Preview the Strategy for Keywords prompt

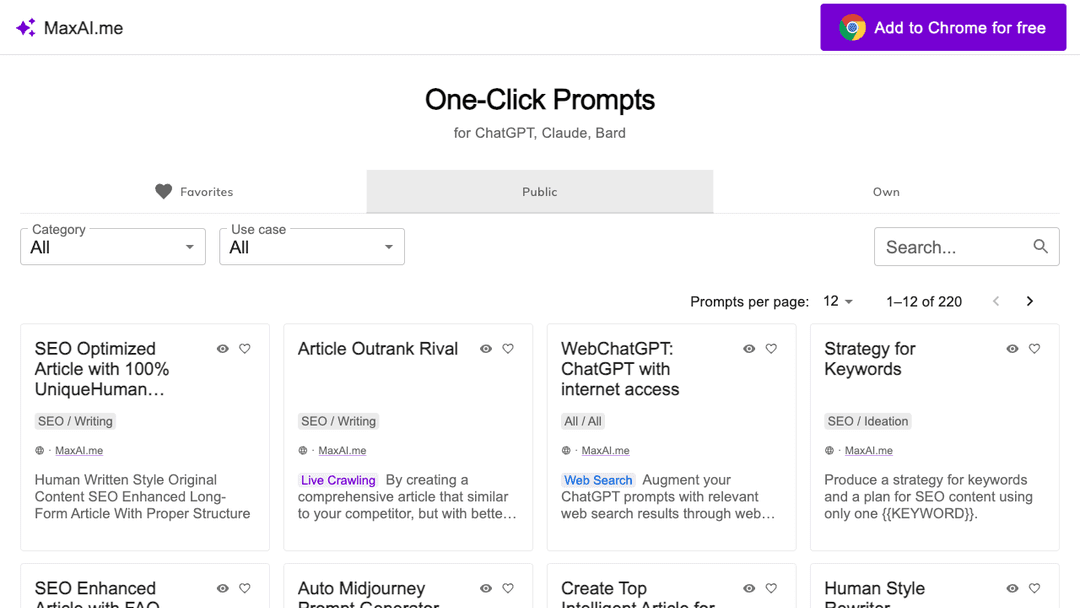click(x=1012, y=348)
